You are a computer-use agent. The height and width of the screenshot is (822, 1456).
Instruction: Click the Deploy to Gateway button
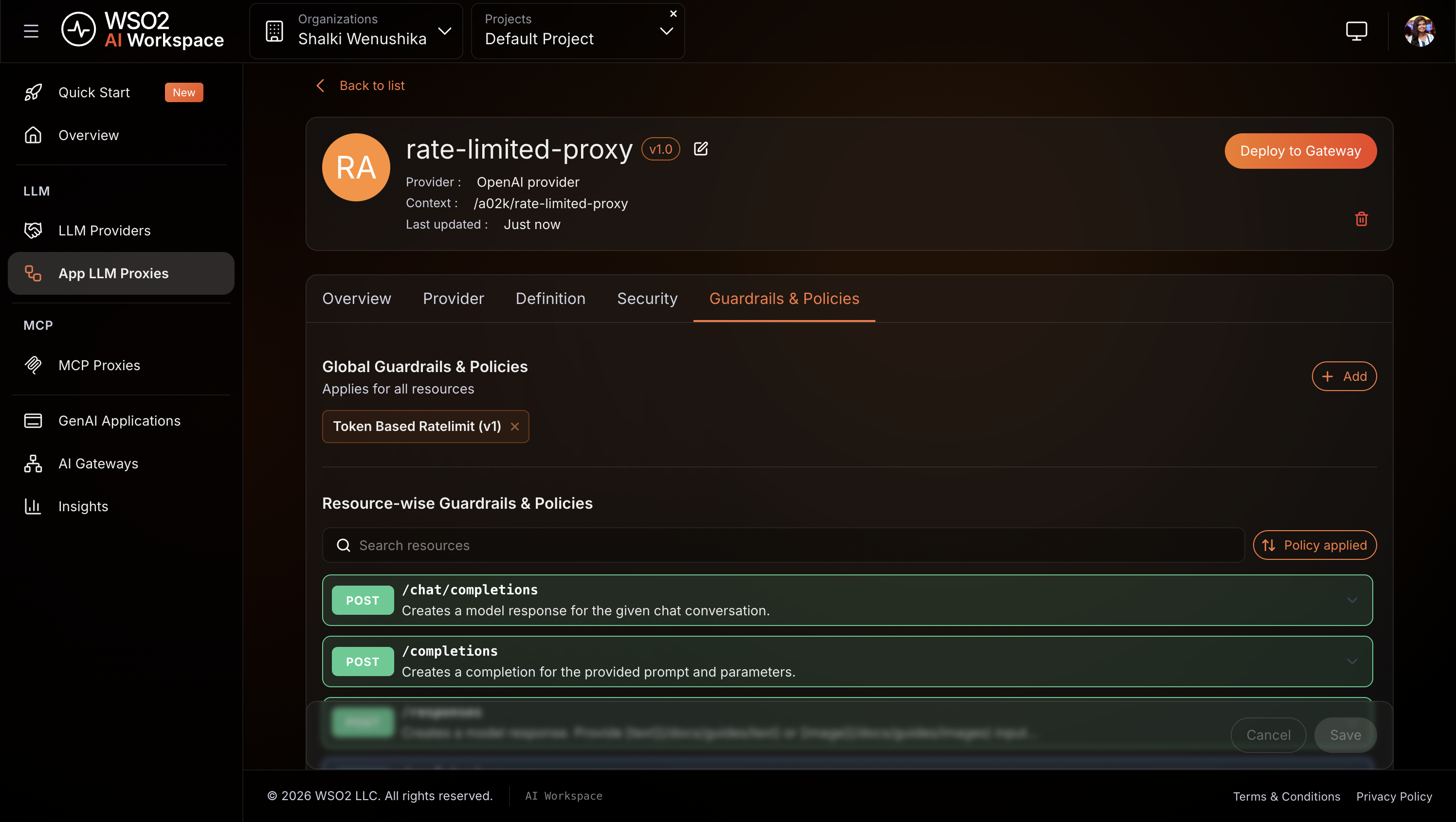click(x=1300, y=151)
